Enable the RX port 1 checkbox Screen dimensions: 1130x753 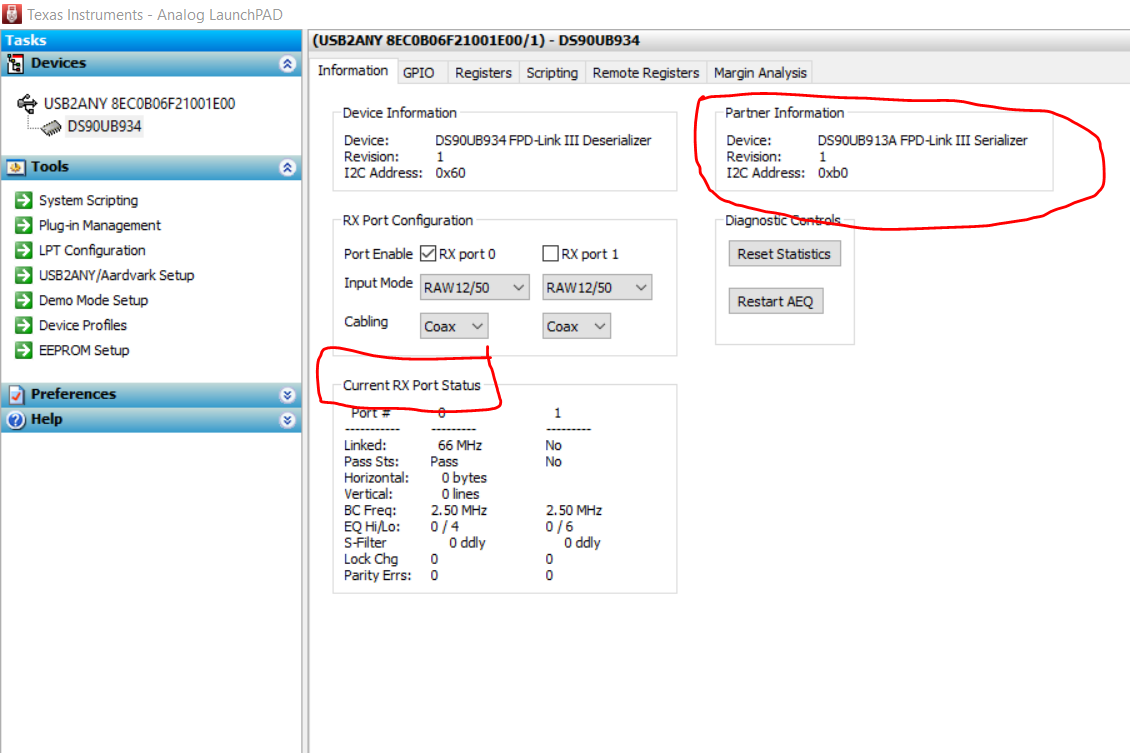click(x=551, y=254)
